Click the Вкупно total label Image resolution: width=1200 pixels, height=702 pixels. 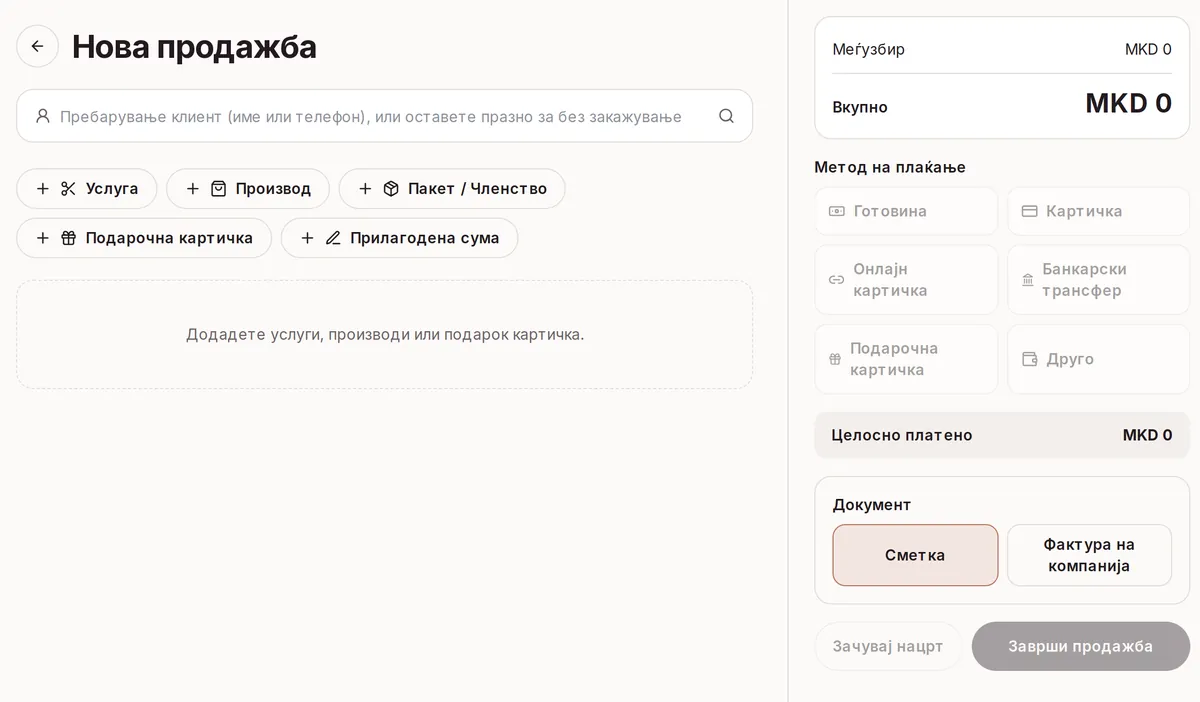pos(860,107)
